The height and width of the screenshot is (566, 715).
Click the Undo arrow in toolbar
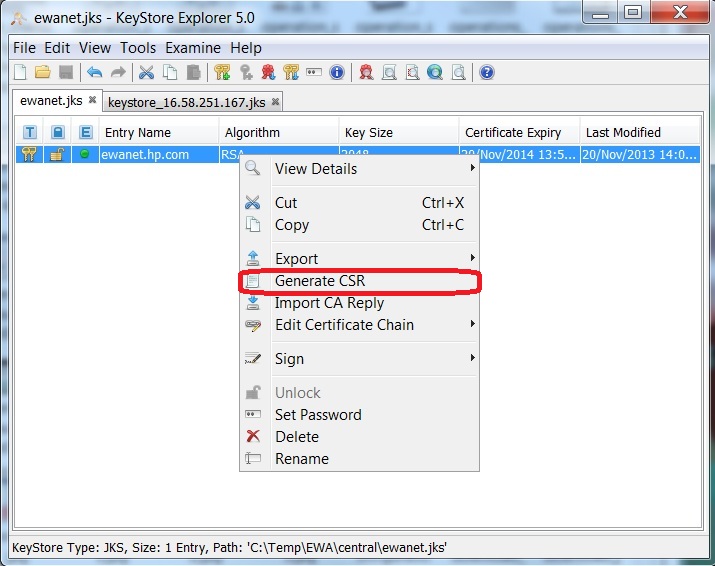tap(94, 72)
